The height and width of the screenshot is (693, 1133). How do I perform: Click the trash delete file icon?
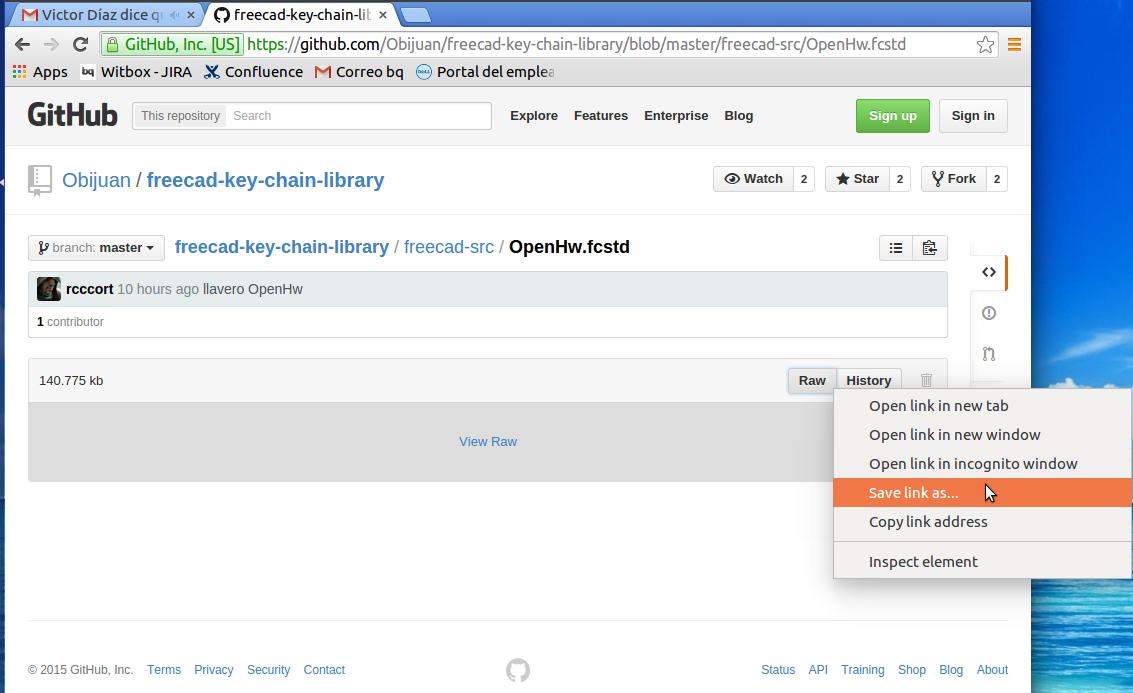[x=926, y=380]
